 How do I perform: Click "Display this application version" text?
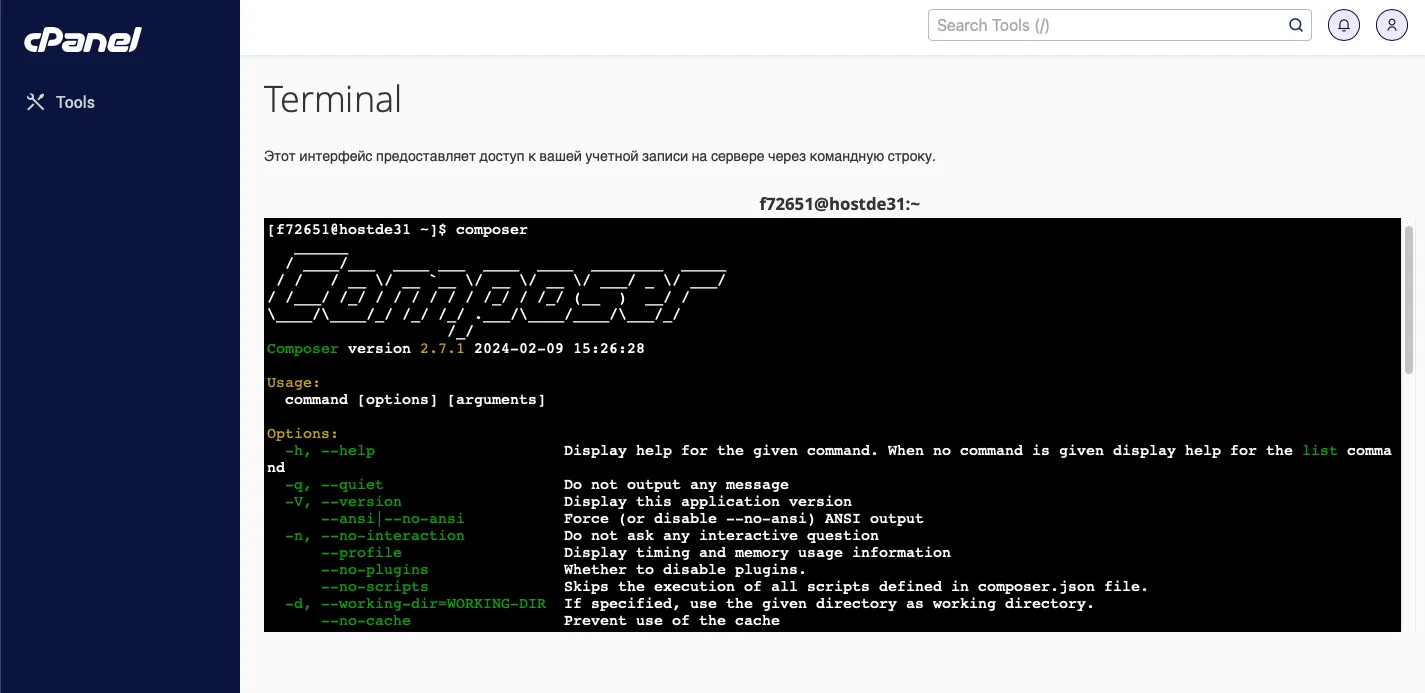coord(708,502)
